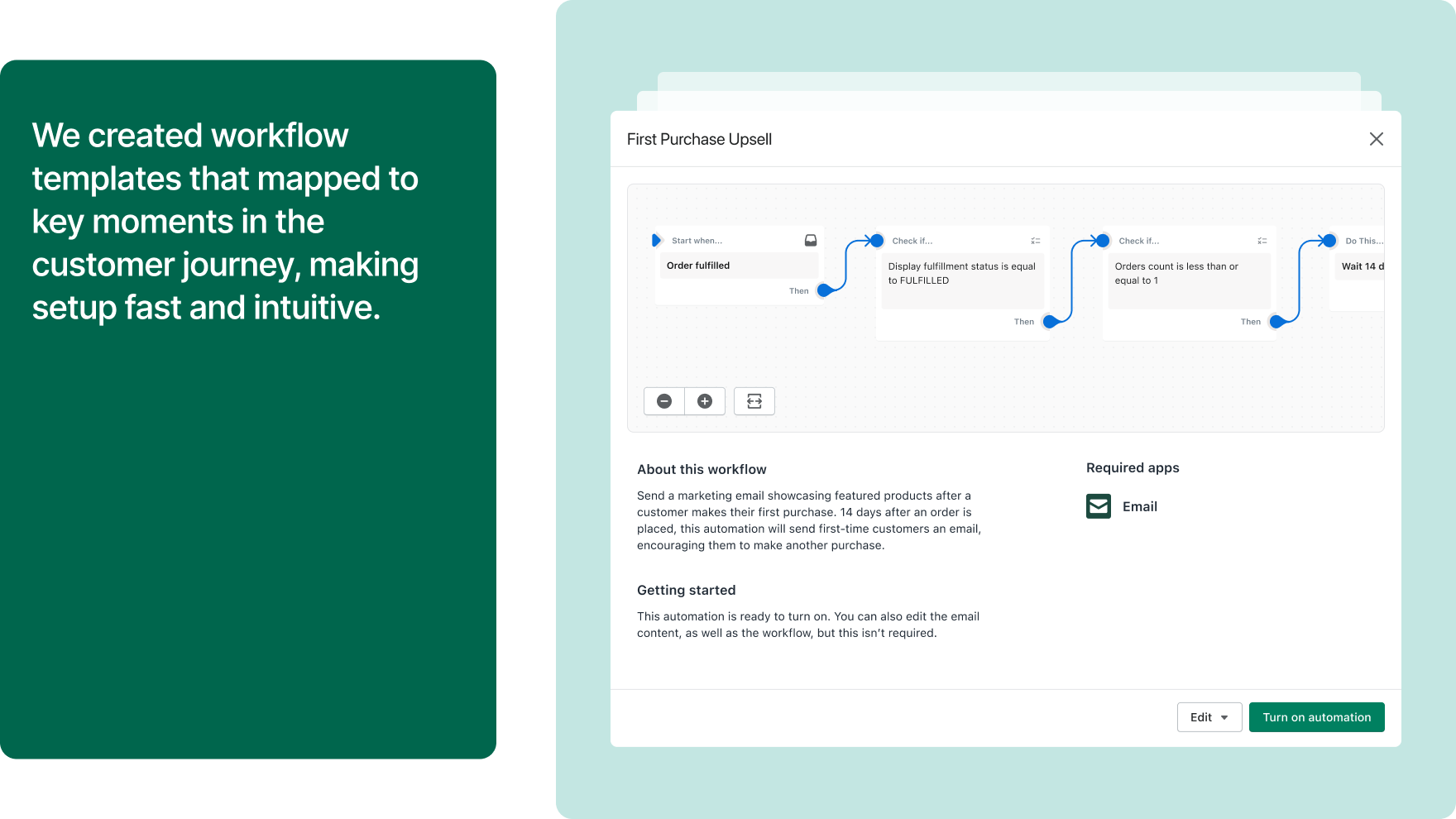Click the Then connector dot on Order fulfilled
1456x819 pixels.
pos(824,290)
